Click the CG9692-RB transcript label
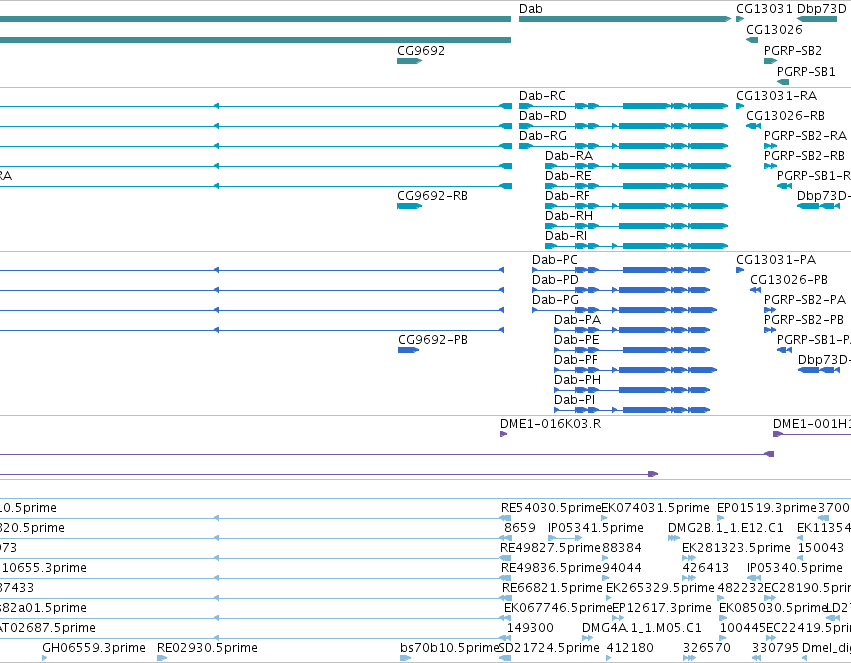This screenshot has height=663, width=851. 432,195
